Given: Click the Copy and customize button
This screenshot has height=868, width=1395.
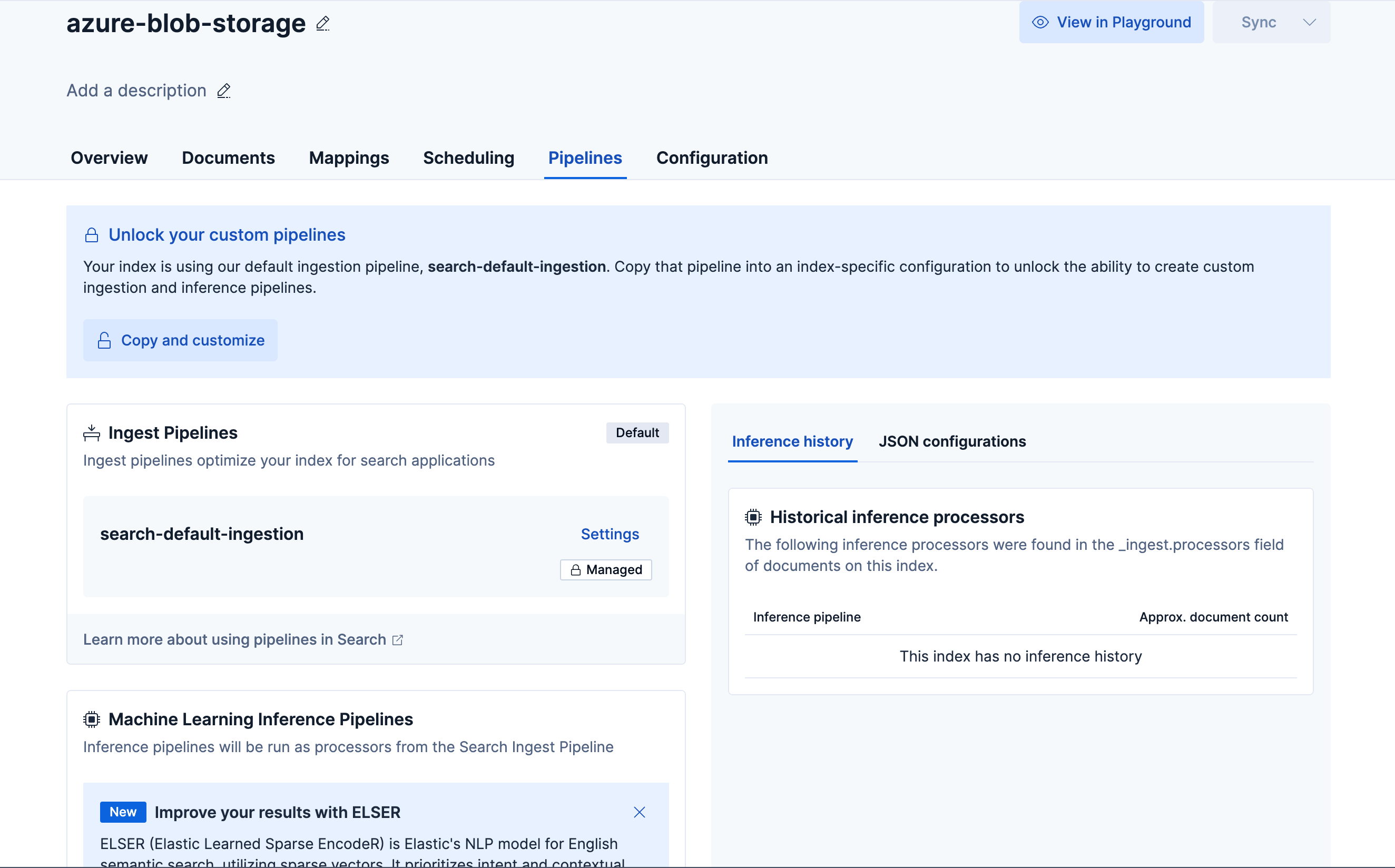Looking at the screenshot, I should 180,340.
